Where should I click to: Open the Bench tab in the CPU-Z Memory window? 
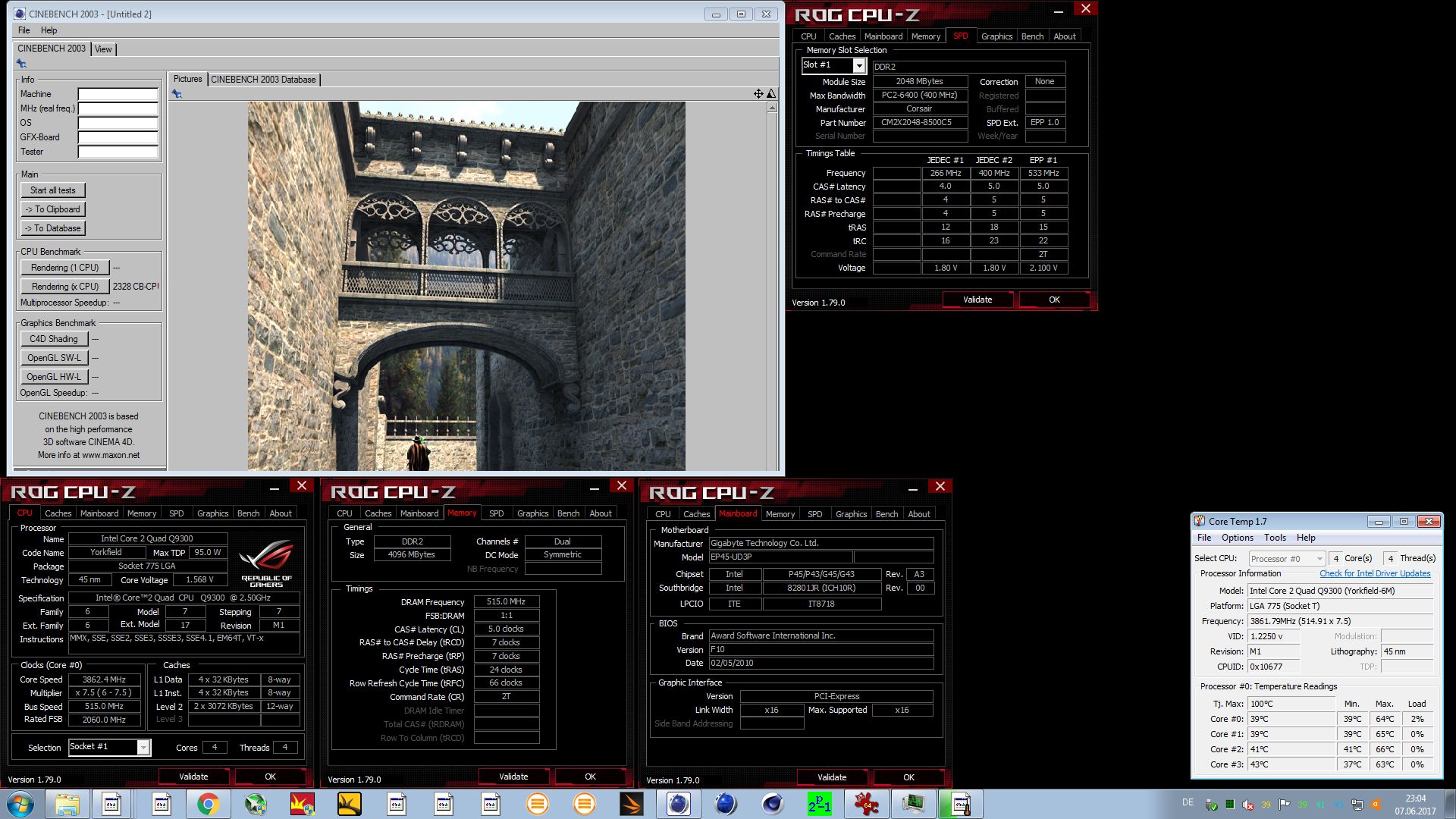tap(568, 513)
